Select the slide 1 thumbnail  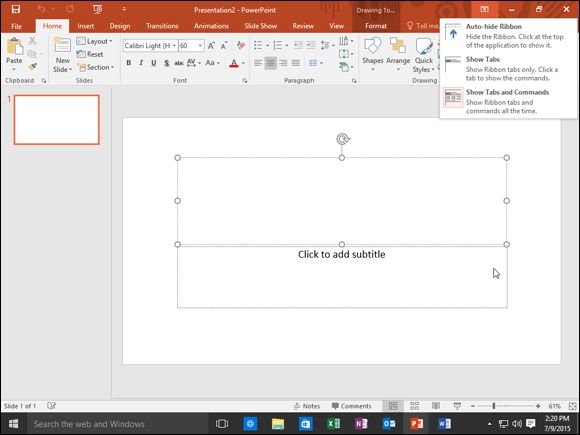(57, 119)
